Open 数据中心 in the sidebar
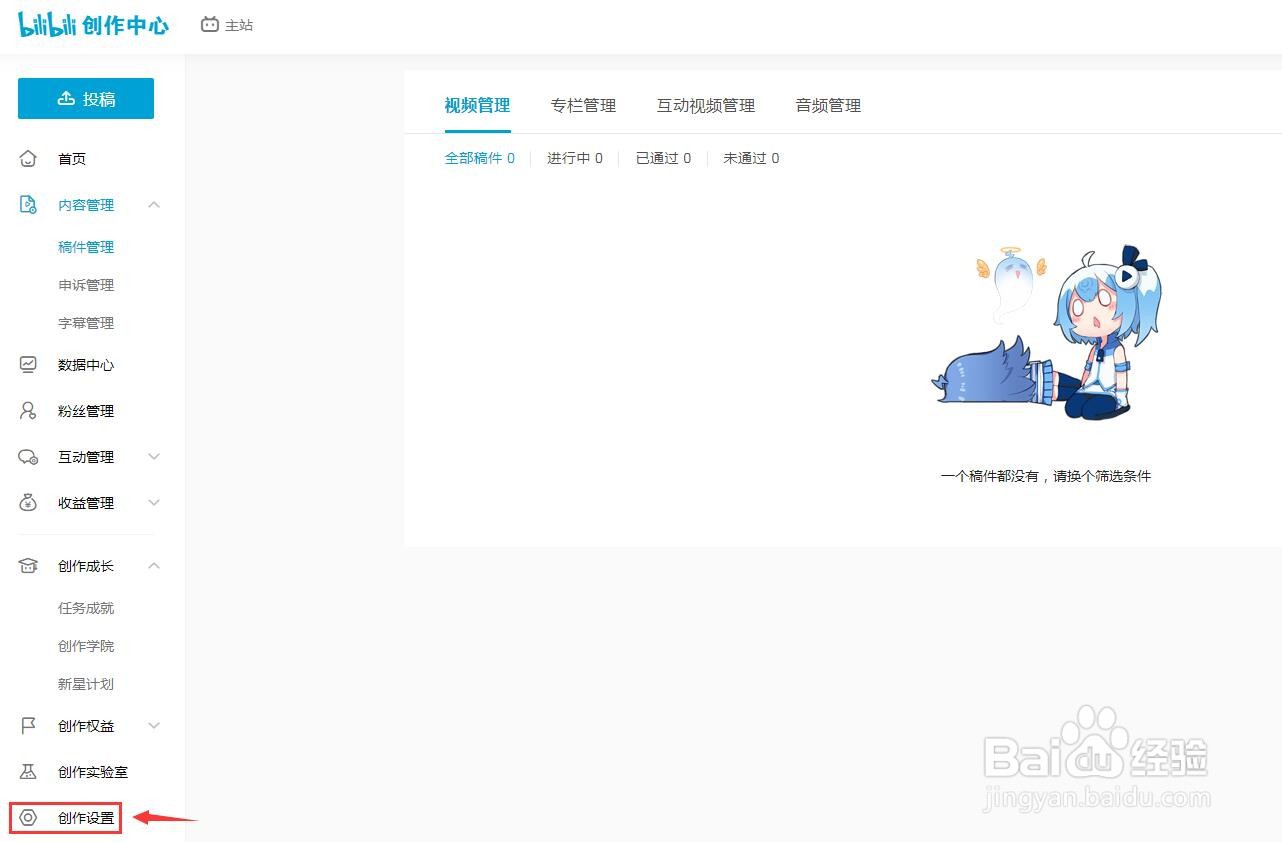The image size is (1282, 842). pyautogui.click(x=86, y=365)
